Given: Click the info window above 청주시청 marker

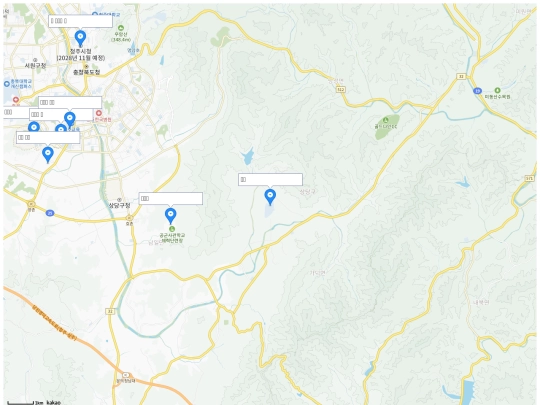Looking at the screenshot, I should [x=80, y=21].
